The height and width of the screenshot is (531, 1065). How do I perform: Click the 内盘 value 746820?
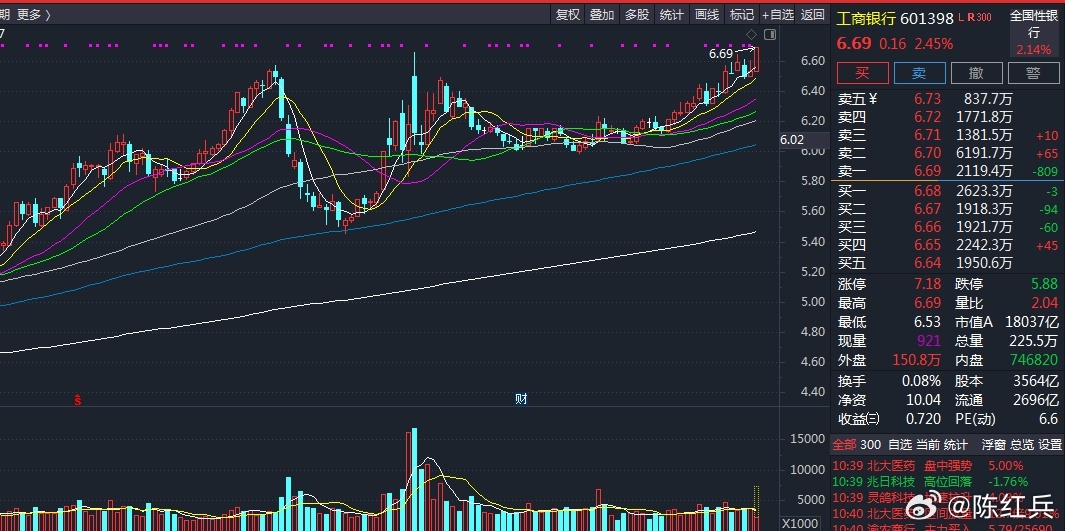[x=1034, y=360]
